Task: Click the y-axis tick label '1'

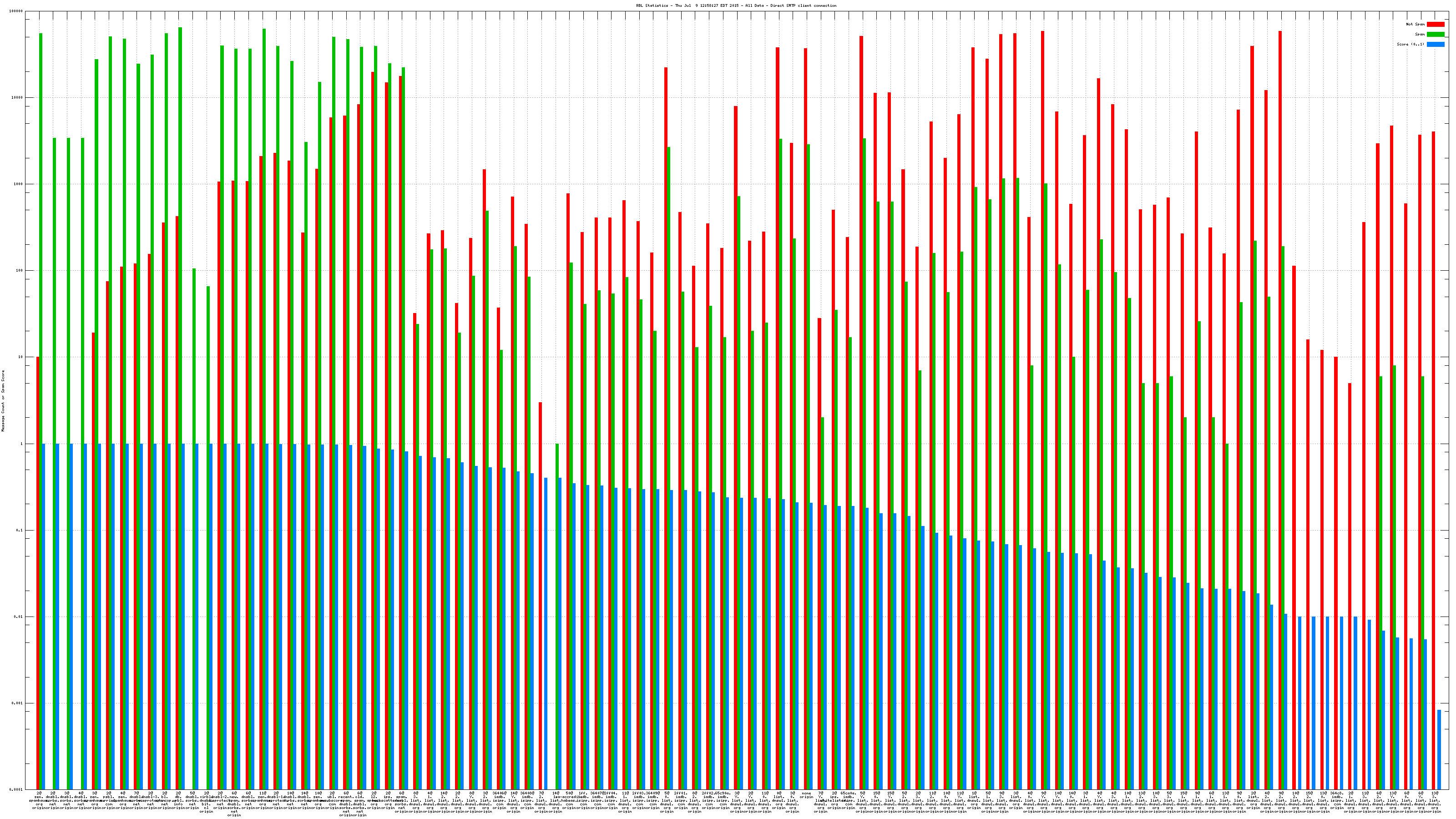Action: click(21, 444)
